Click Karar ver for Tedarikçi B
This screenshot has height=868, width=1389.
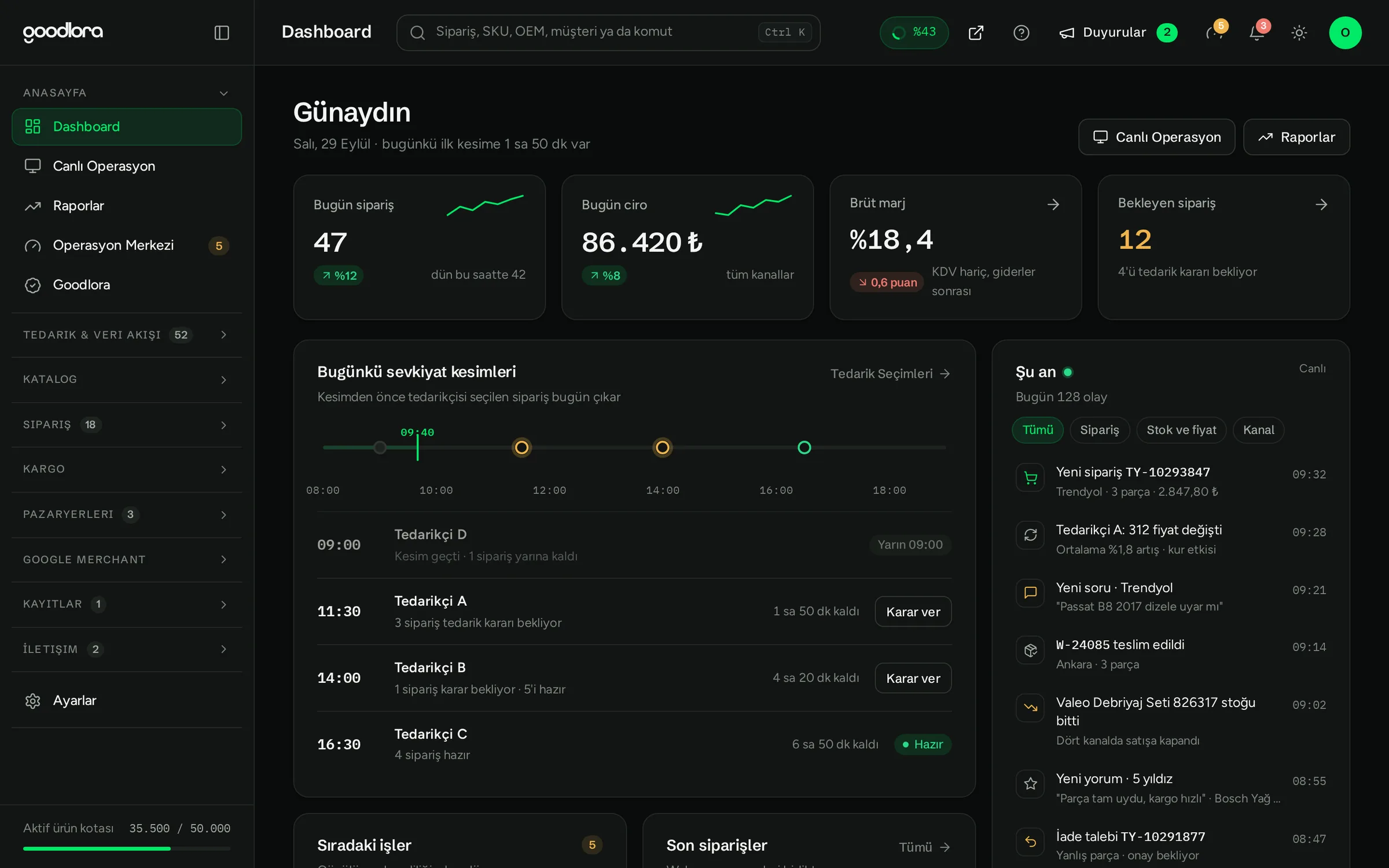point(913,678)
